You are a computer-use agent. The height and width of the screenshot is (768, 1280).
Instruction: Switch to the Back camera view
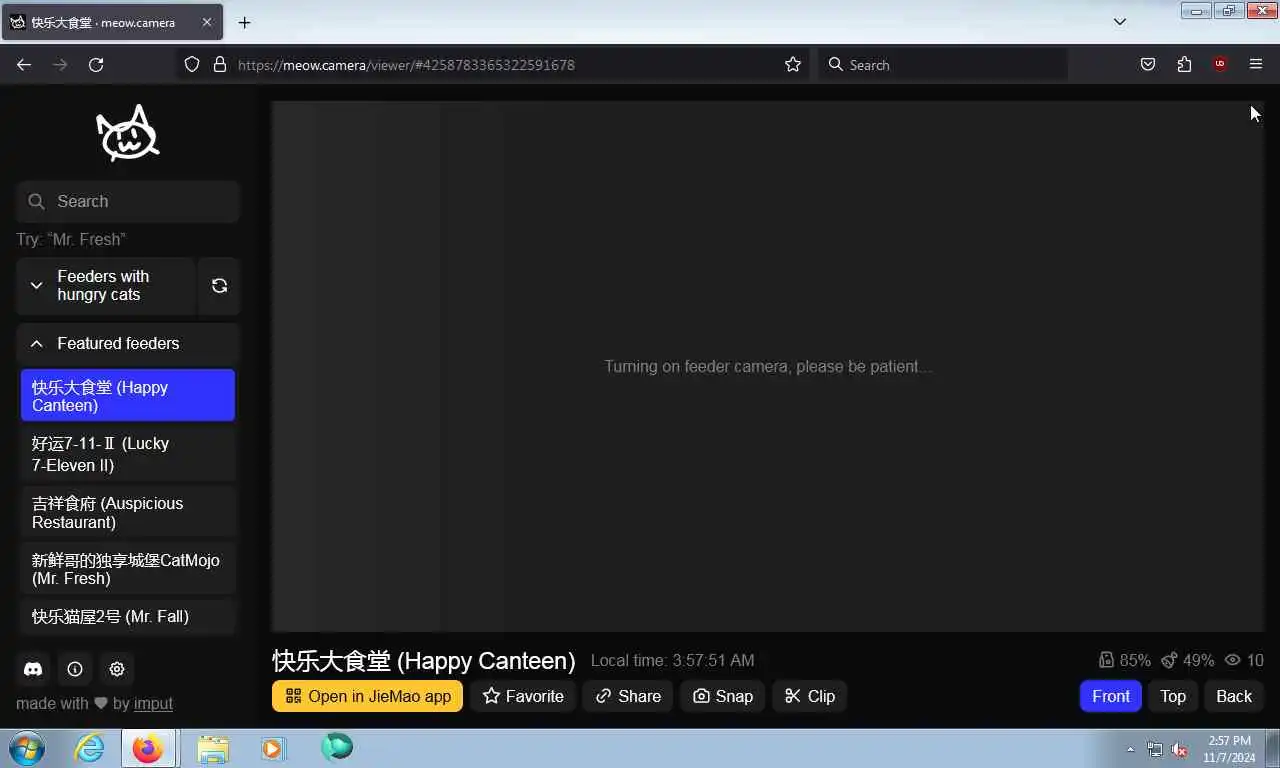coord(1233,696)
